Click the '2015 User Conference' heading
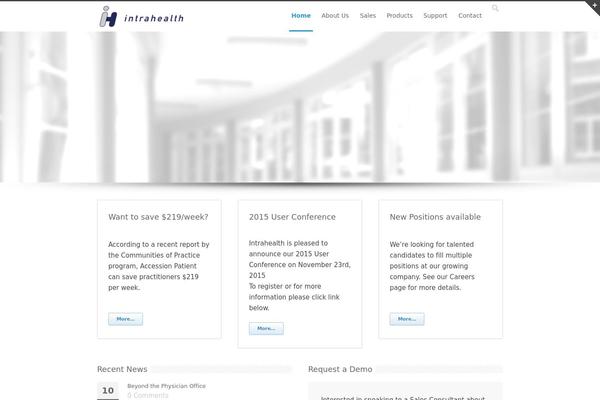This screenshot has width=600, height=400. (292, 217)
